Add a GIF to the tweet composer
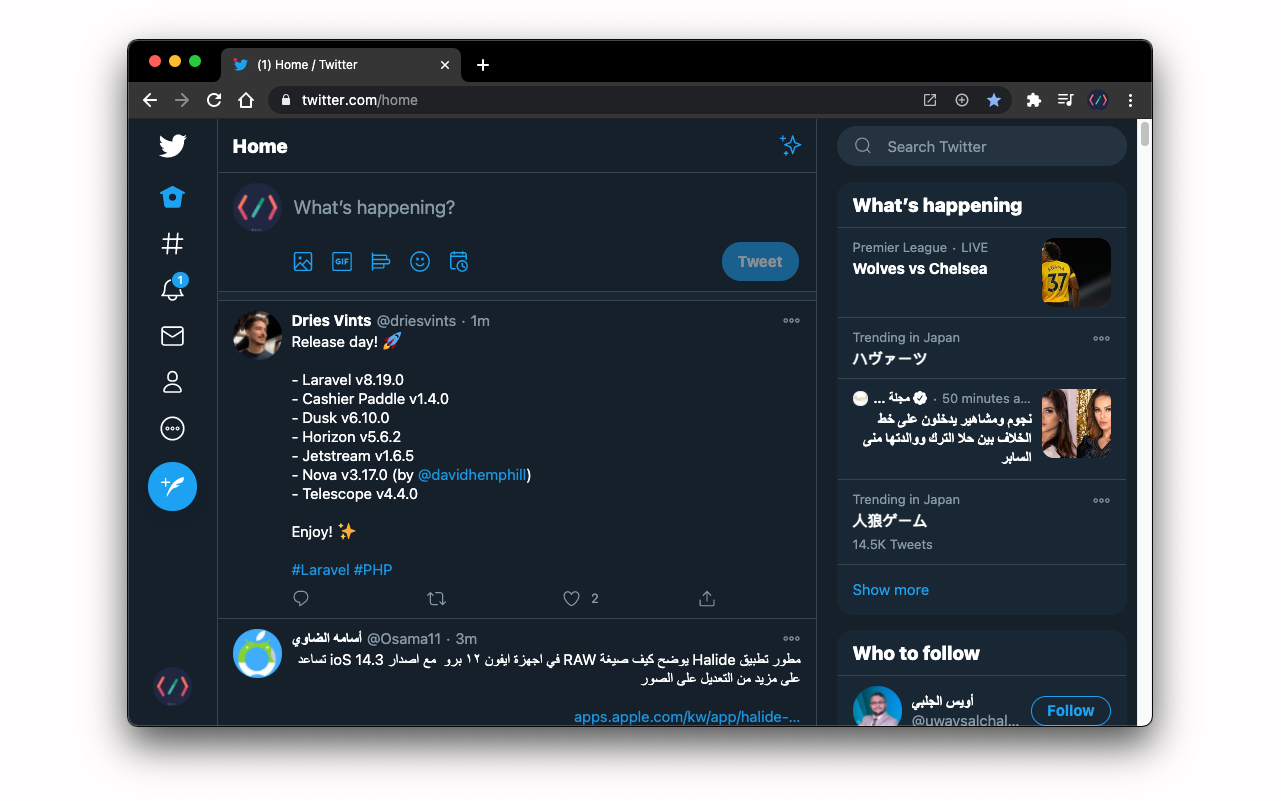Image resolution: width=1280 pixels, height=800 pixels. click(x=342, y=262)
